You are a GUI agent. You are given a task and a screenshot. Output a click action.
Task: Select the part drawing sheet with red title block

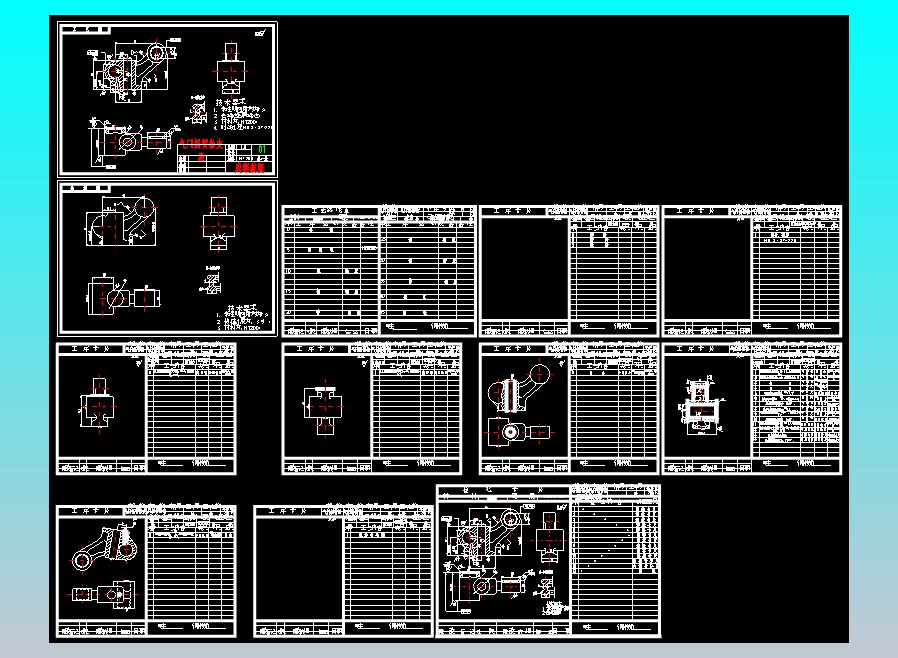(167, 99)
